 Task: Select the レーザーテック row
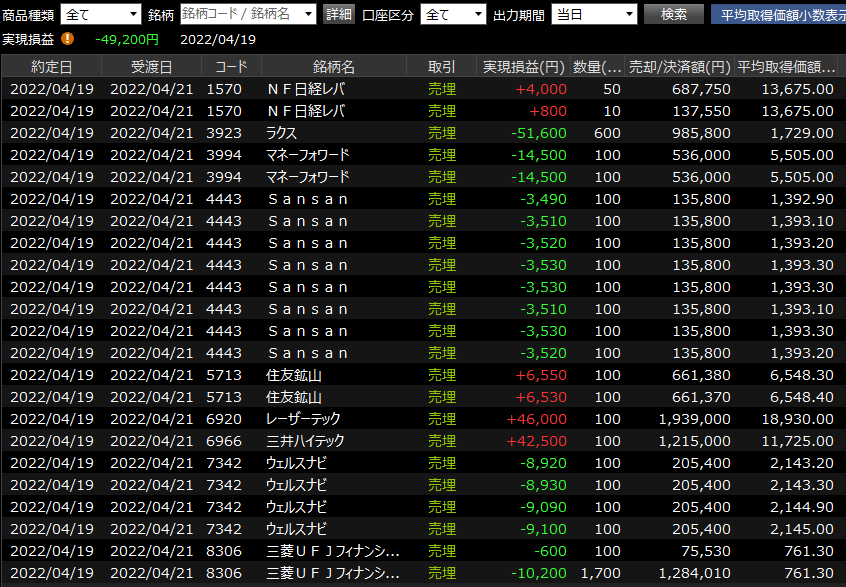coord(333,419)
